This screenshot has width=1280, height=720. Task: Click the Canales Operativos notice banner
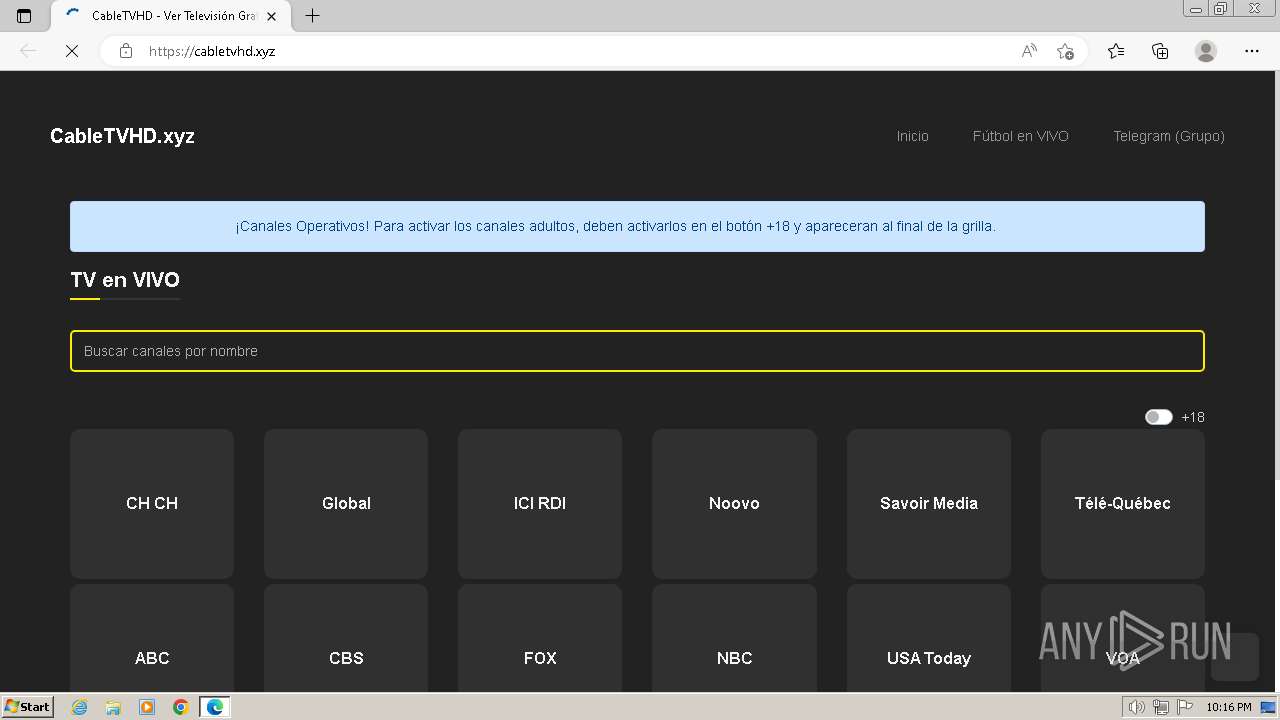(x=637, y=226)
